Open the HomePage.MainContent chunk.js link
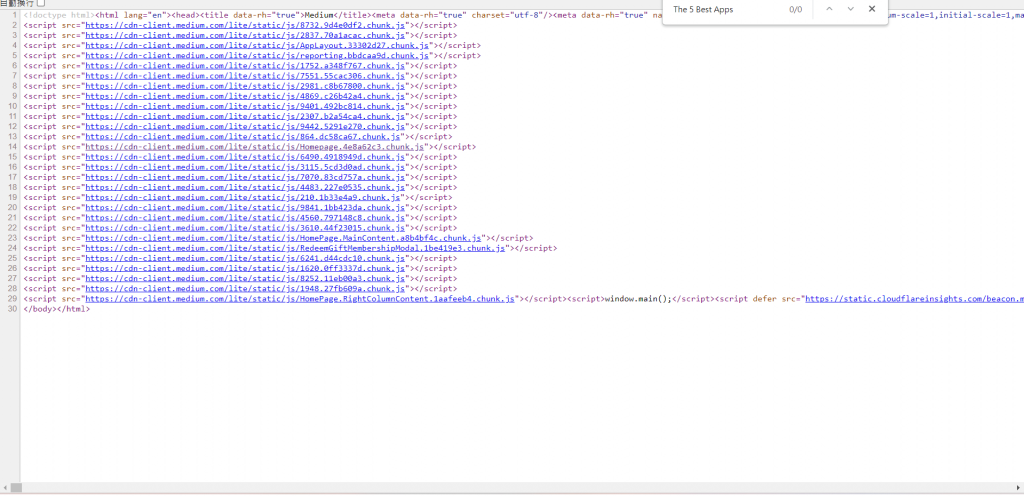 tap(283, 238)
